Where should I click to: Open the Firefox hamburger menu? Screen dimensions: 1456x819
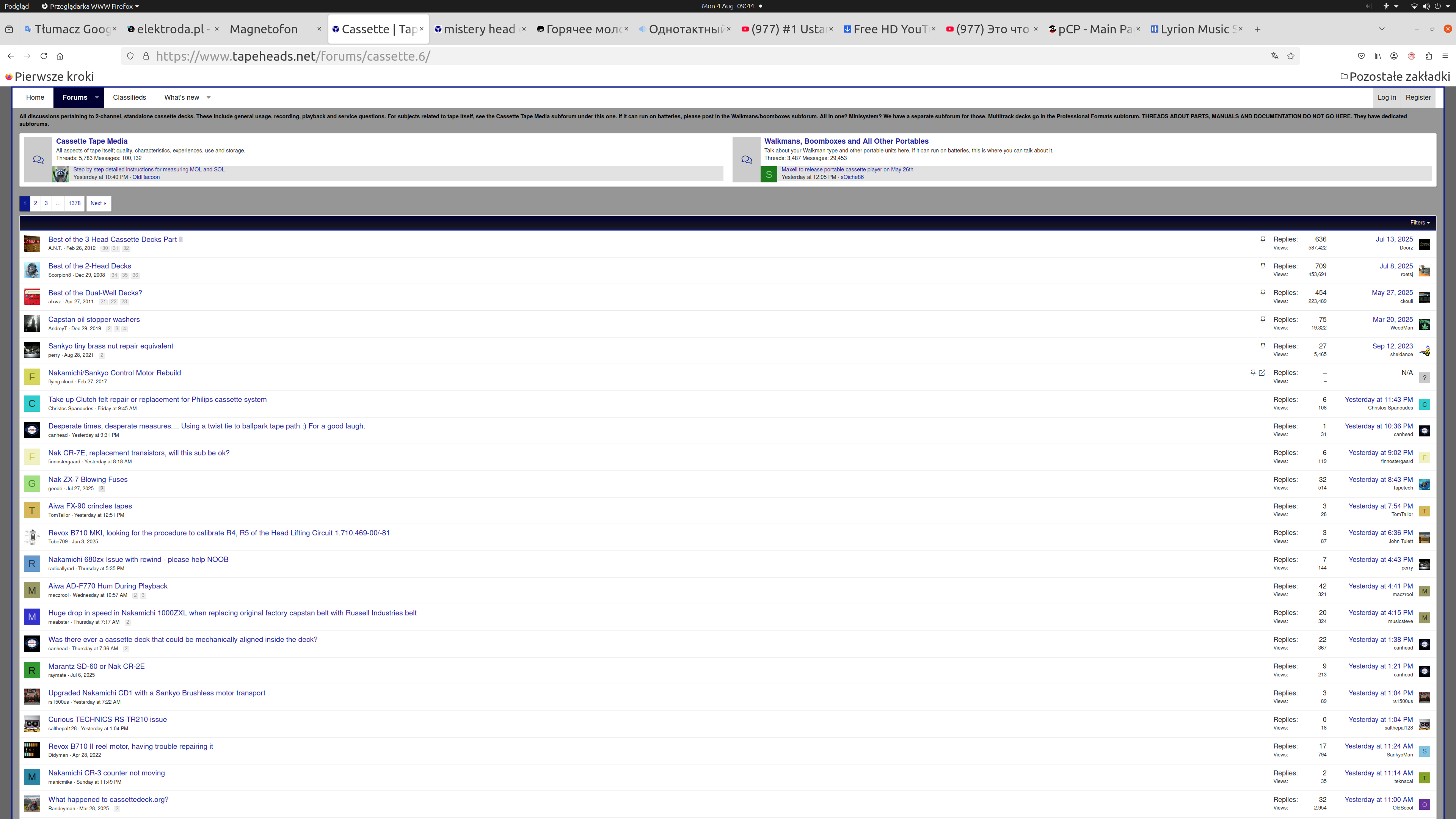[x=1445, y=56]
